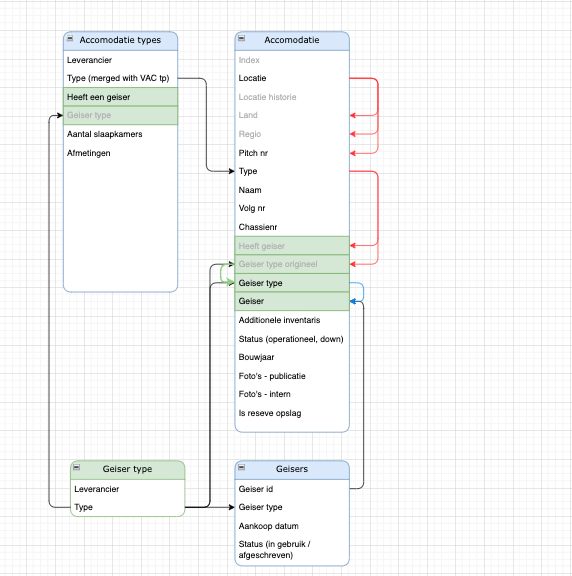Select the Leverancier row in Geiser type table
Screen dimensions: 572x576
pyautogui.click(x=127, y=489)
